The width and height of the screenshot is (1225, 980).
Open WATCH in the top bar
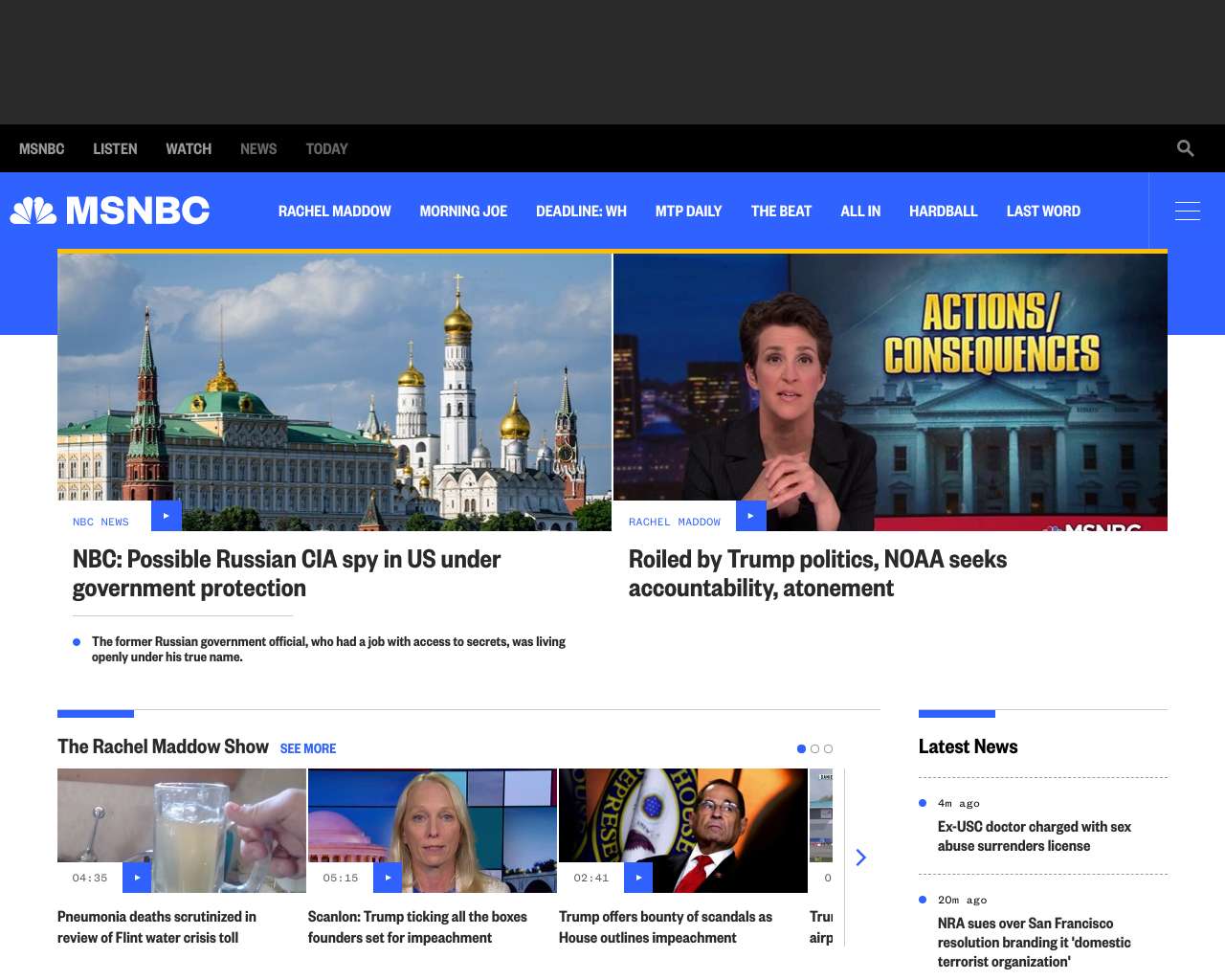[x=189, y=148]
